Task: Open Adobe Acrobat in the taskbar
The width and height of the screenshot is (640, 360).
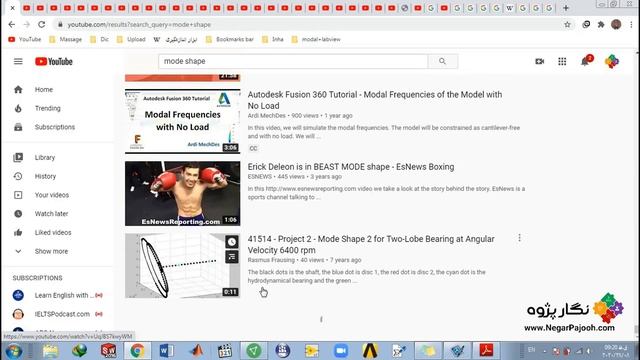Action: pos(486,351)
